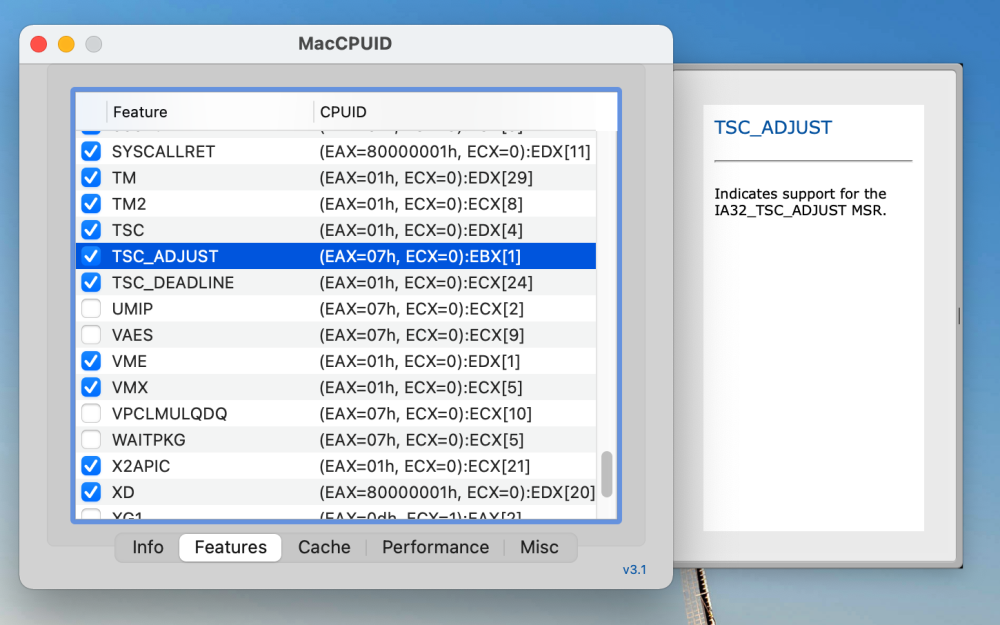Toggle the TSC feature checkbox
Image resolution: width=1000 pixels, height=625 pixels.
pos(91,230)
